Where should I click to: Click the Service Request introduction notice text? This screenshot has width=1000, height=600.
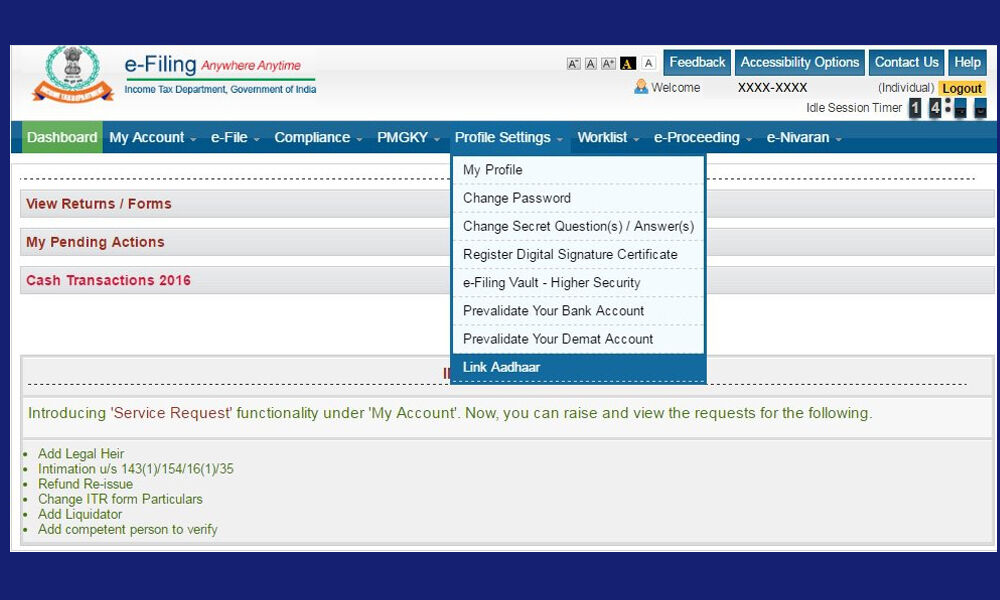tap(450, 413)
